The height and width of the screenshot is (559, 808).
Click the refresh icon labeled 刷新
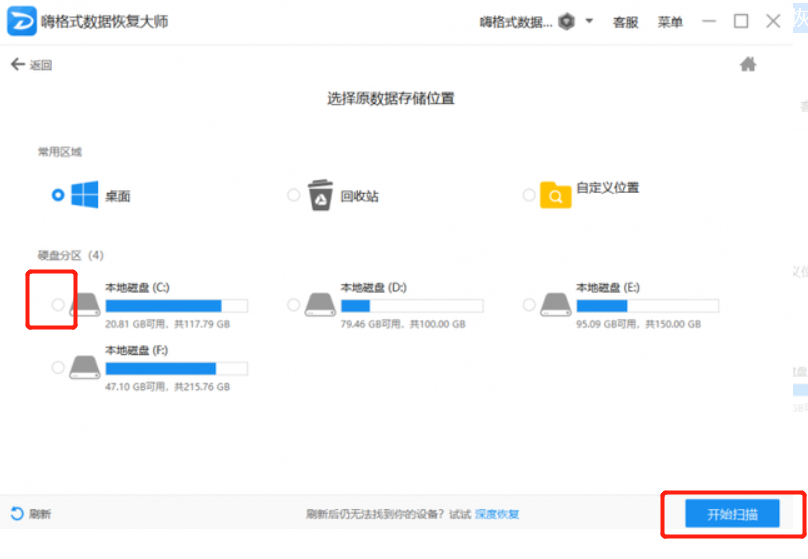[x=17, y=514]
